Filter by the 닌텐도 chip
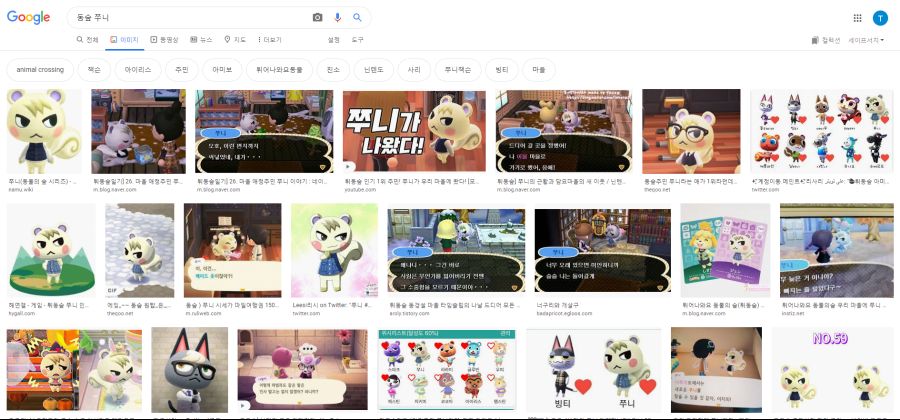This screenshot has height=420, width=900. [374, 70]
